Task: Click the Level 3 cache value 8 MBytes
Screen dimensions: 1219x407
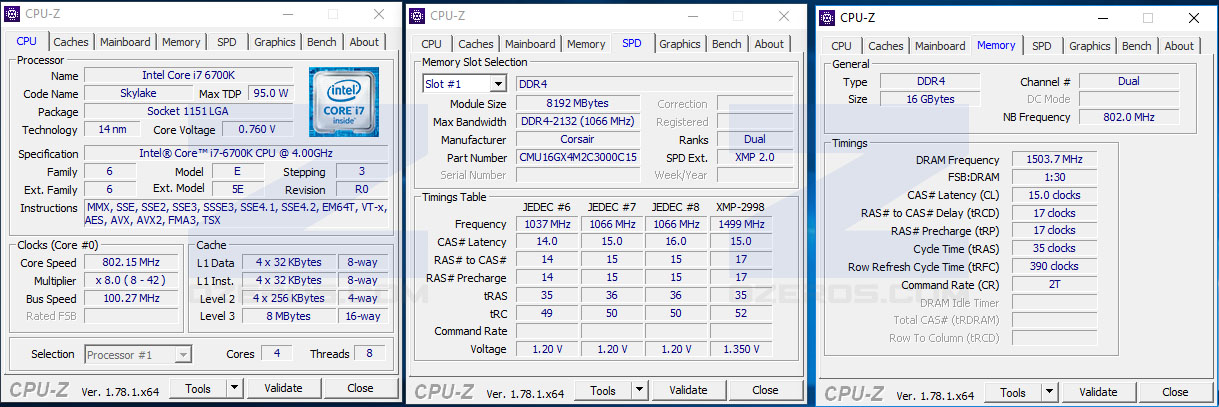Action: coord(289,317)
